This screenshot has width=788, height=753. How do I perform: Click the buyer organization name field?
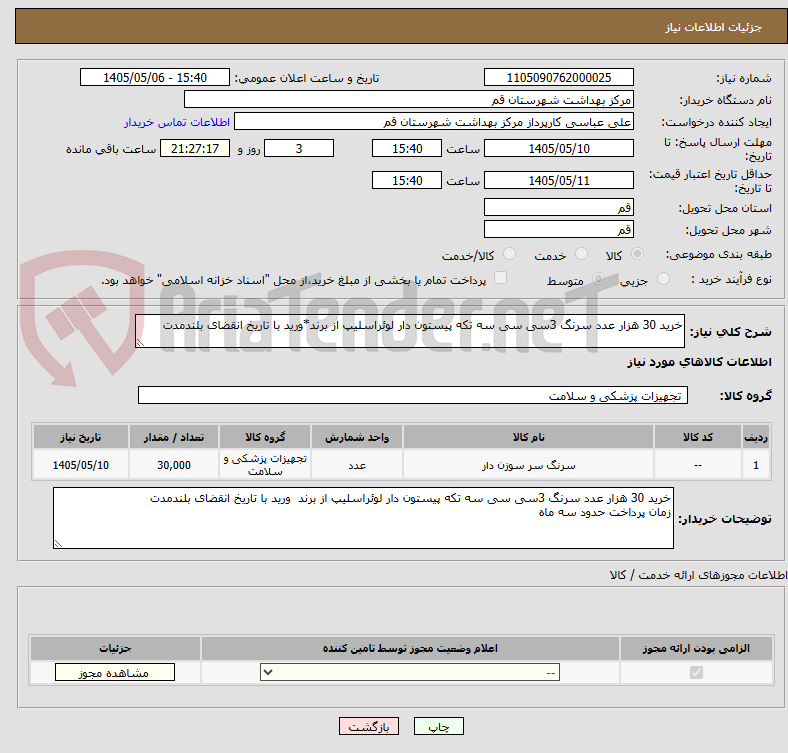coord(409,100)
